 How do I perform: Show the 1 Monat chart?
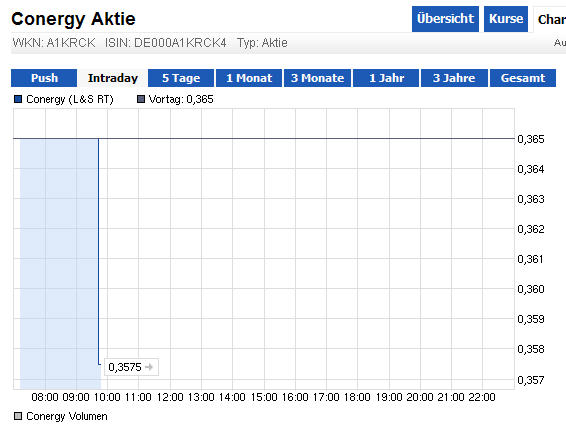click(x=249, y=78)
